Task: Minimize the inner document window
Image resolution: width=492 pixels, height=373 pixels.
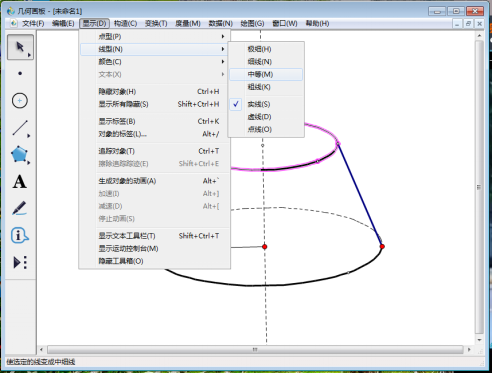Action: 457,24
